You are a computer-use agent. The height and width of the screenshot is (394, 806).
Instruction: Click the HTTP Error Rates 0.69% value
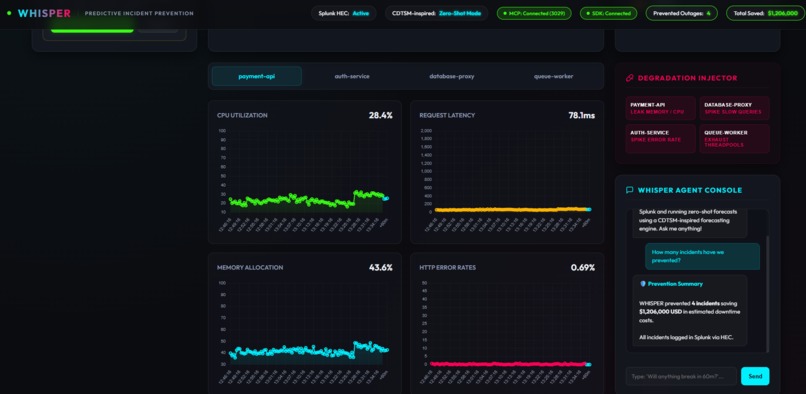click(x=583, y=267)
